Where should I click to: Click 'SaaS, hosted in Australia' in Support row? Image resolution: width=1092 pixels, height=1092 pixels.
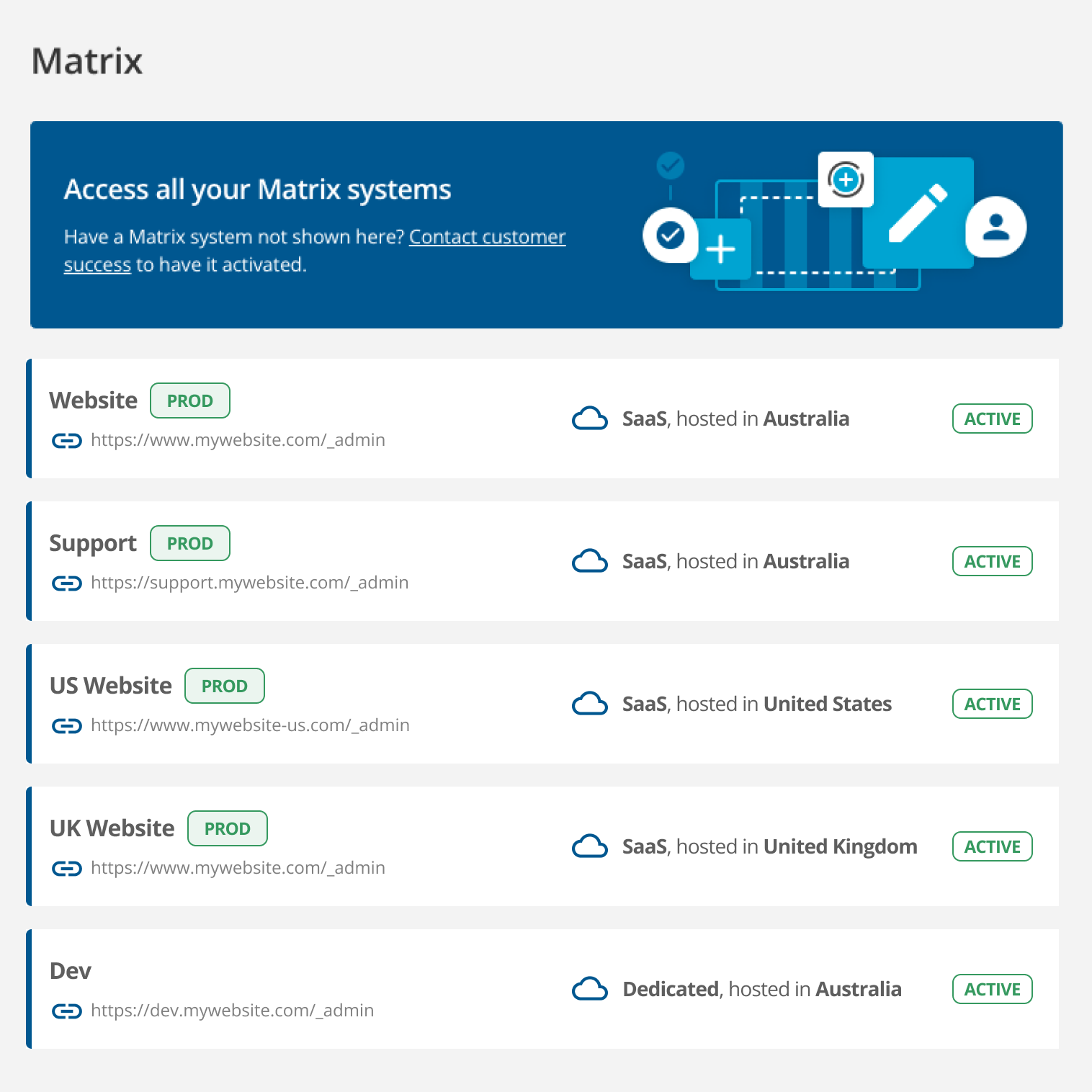tap(735, 561)
